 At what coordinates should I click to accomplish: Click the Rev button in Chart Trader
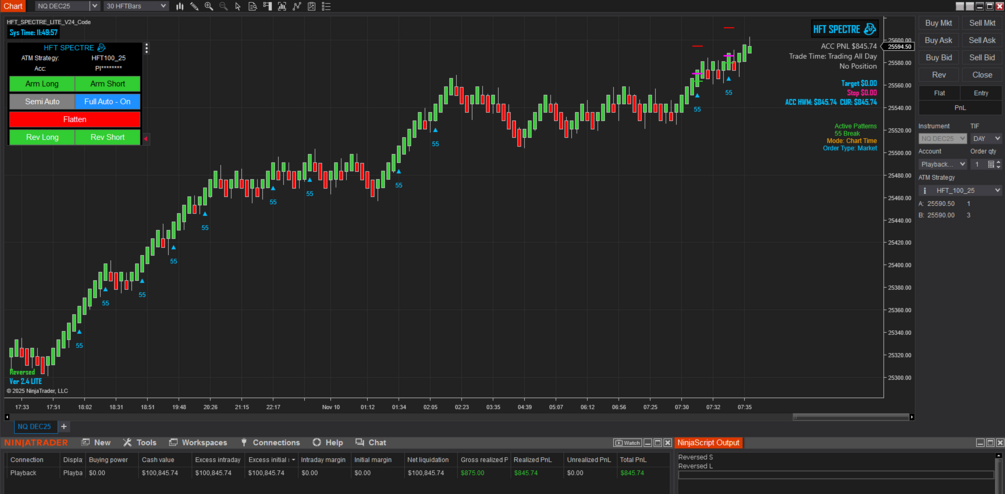[x=939, y=75]
